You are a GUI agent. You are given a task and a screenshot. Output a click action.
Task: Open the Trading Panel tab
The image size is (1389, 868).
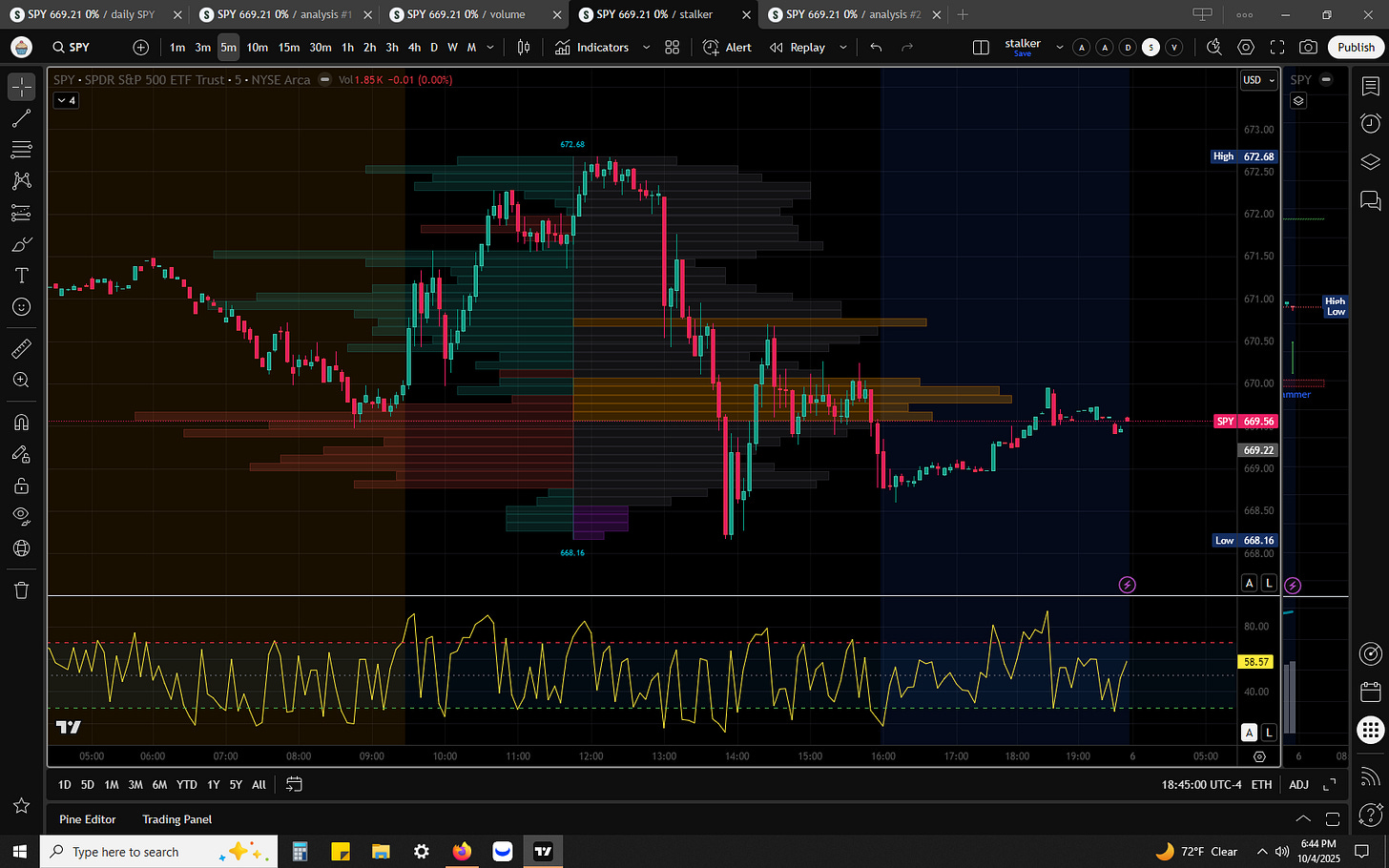(177, 819)
